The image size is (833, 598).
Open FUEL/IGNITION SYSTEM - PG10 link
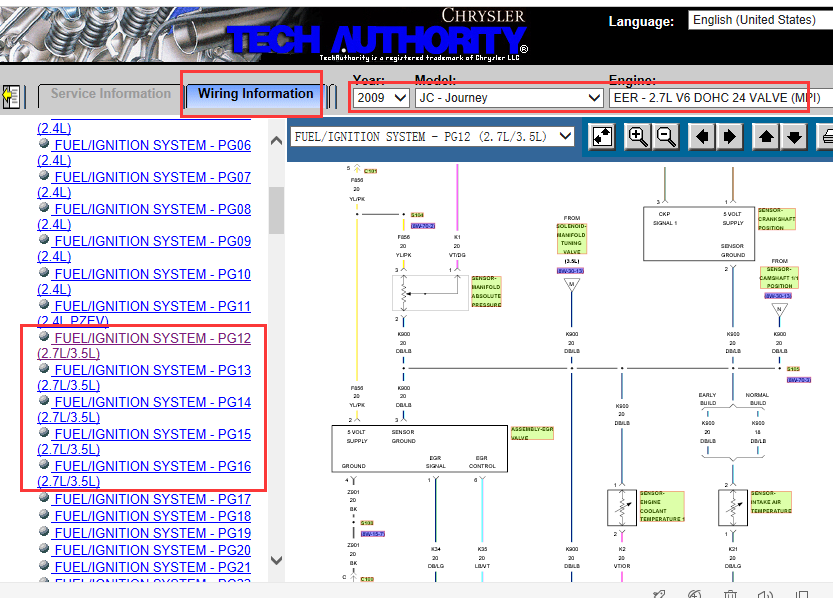click(x=144, y=281)
